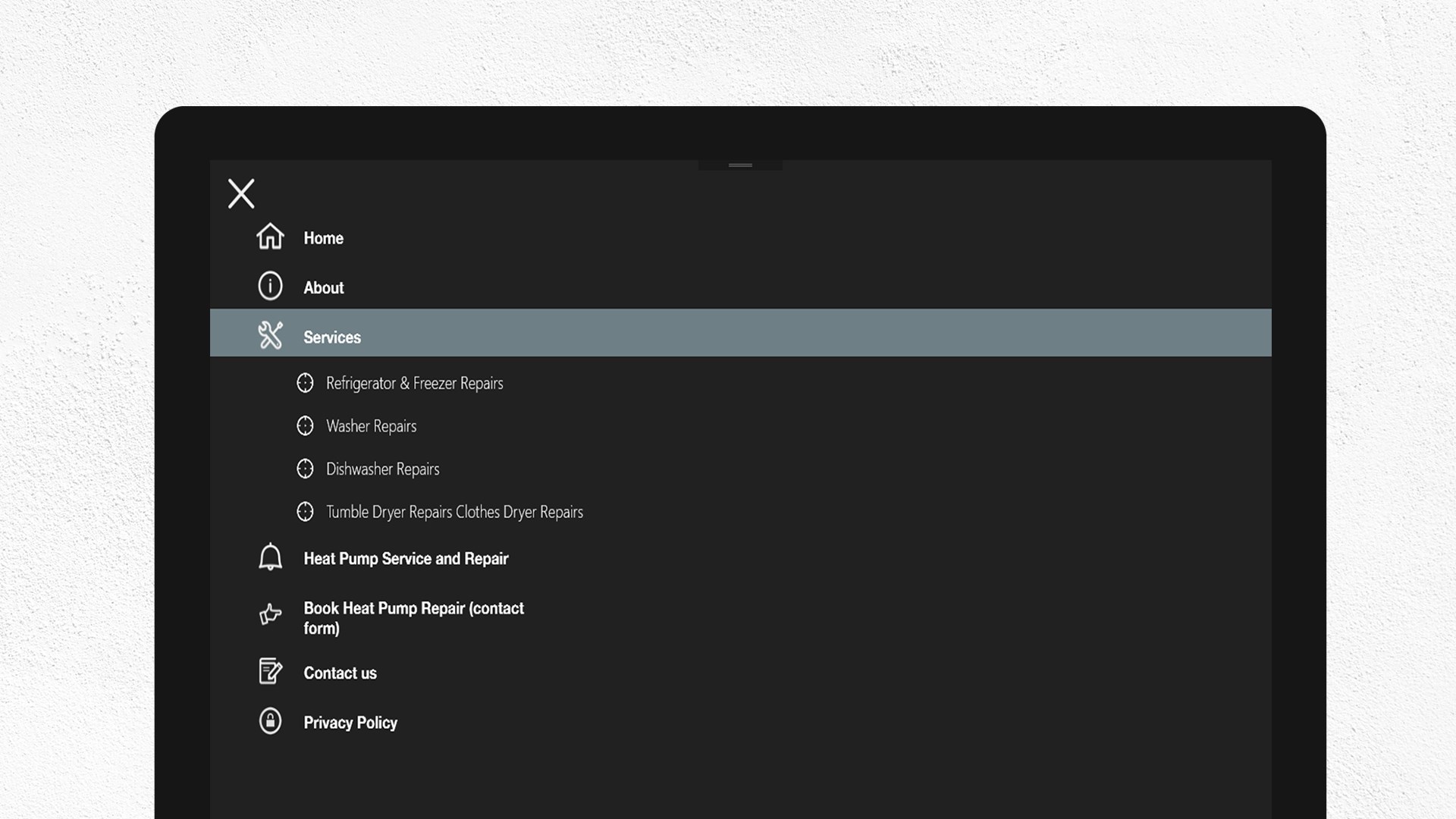This screenshot has height=819, width=1456.
Task: Click the circle icon beside Washer Repairs
Action: click(x=305, y=426)
